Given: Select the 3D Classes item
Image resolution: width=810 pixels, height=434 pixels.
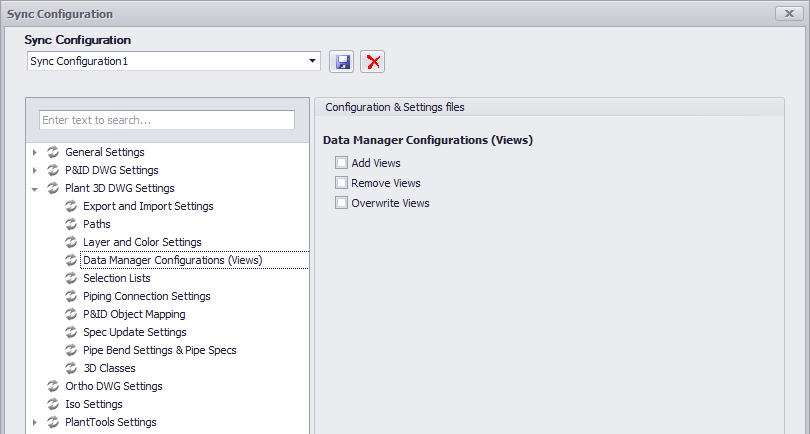Looking at the screenshot, I should [110, 368].
